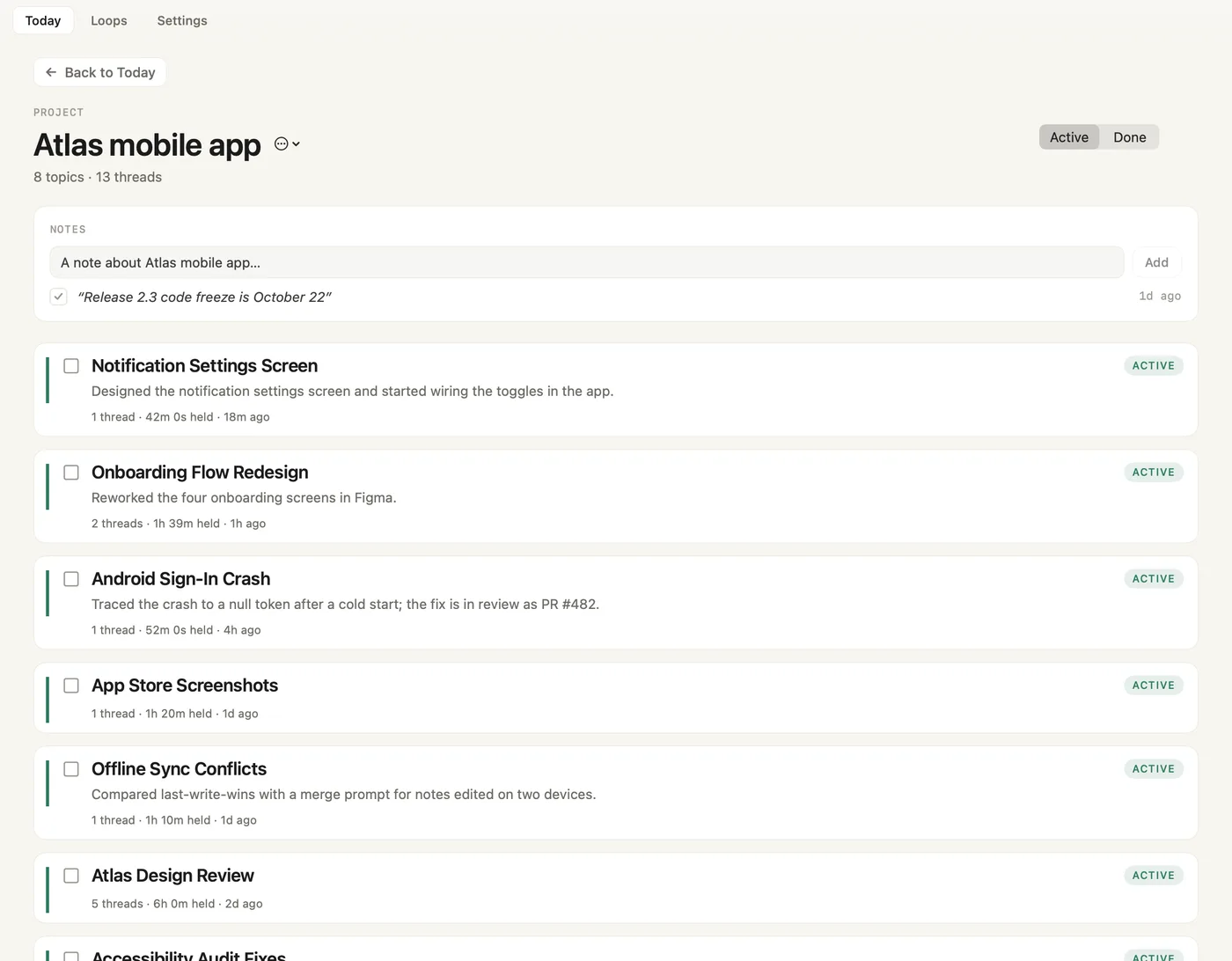Mark Offline Sync Conflicts checkbox
This screenshot has width=1232, height=961.
(x=71, y=769)
